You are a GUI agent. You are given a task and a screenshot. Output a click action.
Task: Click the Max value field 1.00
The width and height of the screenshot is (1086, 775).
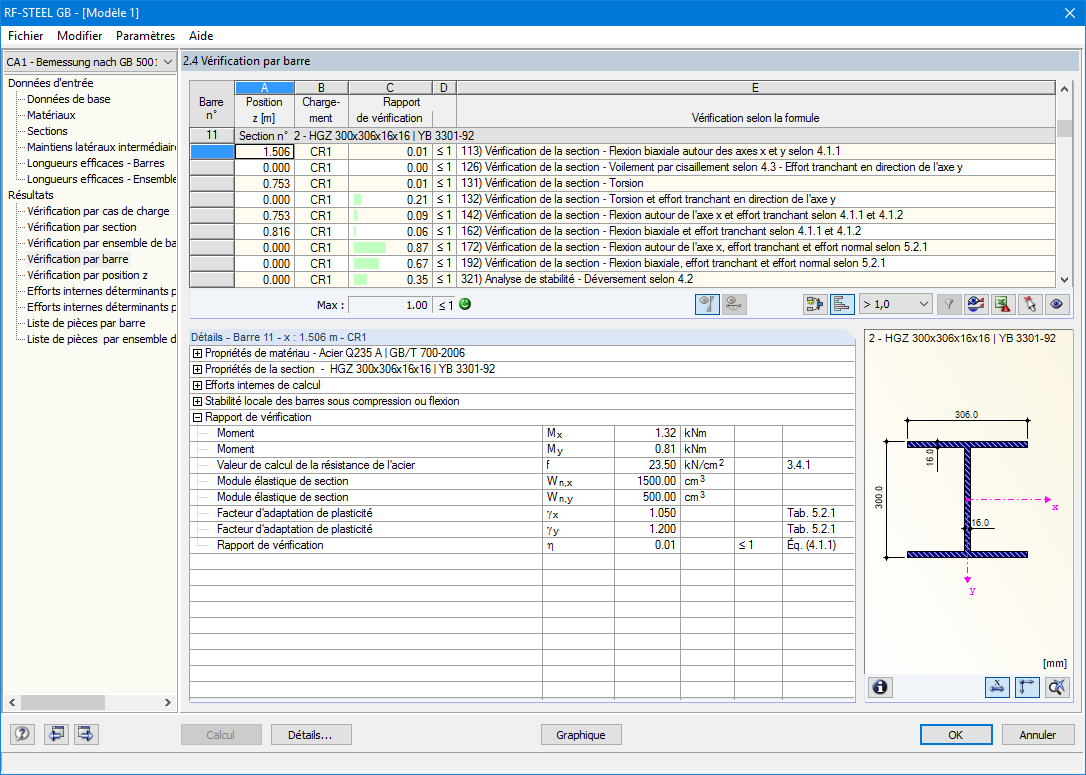coord(390,305)
